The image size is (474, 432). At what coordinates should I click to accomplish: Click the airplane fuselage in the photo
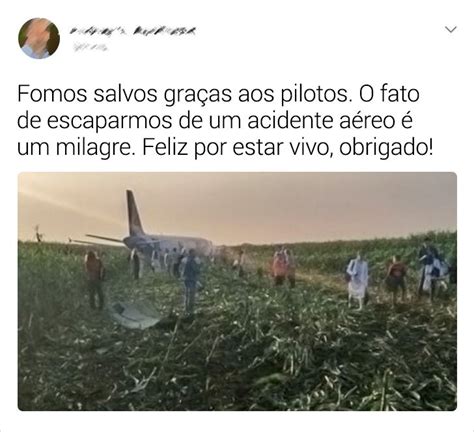[x=170, y=245]
